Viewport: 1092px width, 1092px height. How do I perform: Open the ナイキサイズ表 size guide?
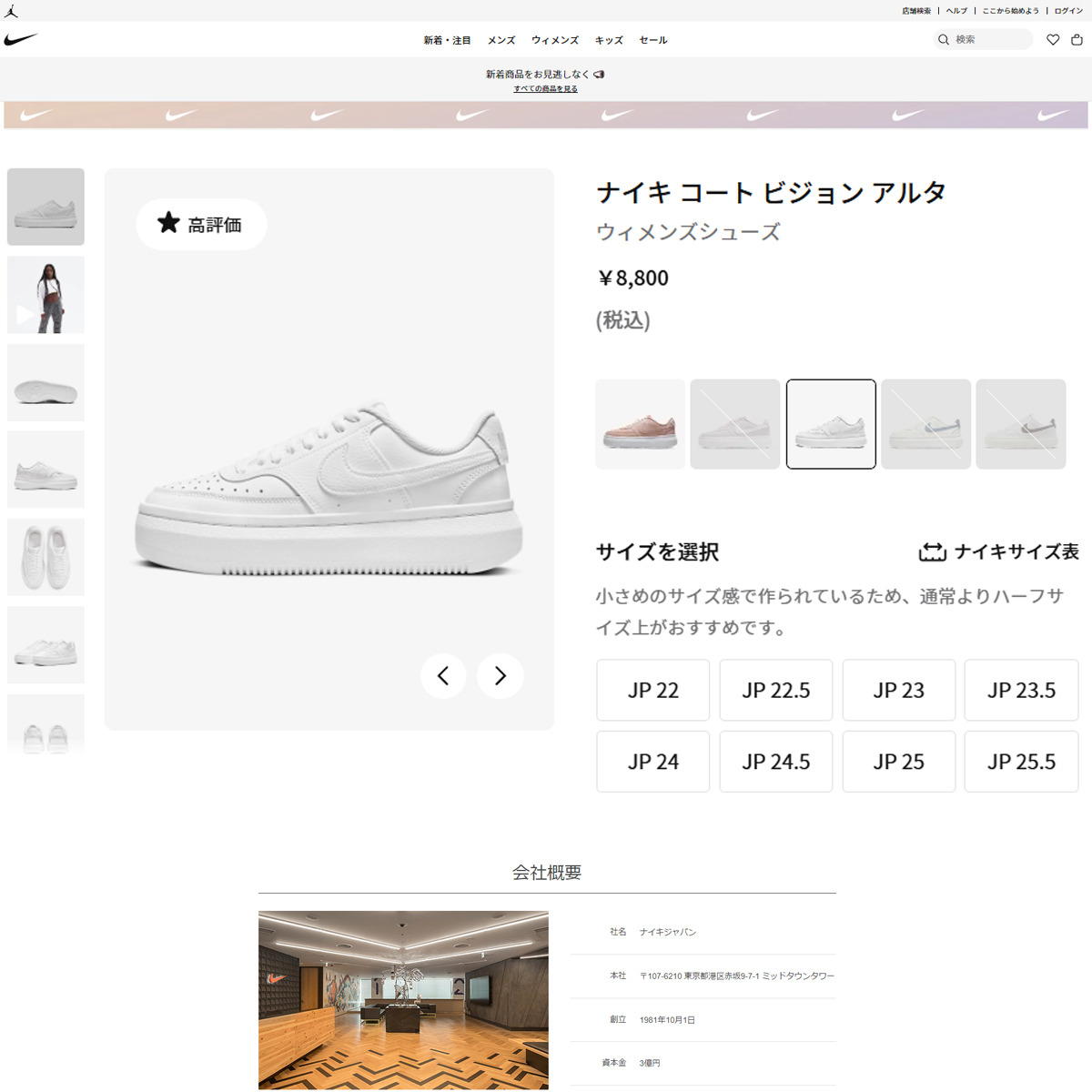pos(999,551)
